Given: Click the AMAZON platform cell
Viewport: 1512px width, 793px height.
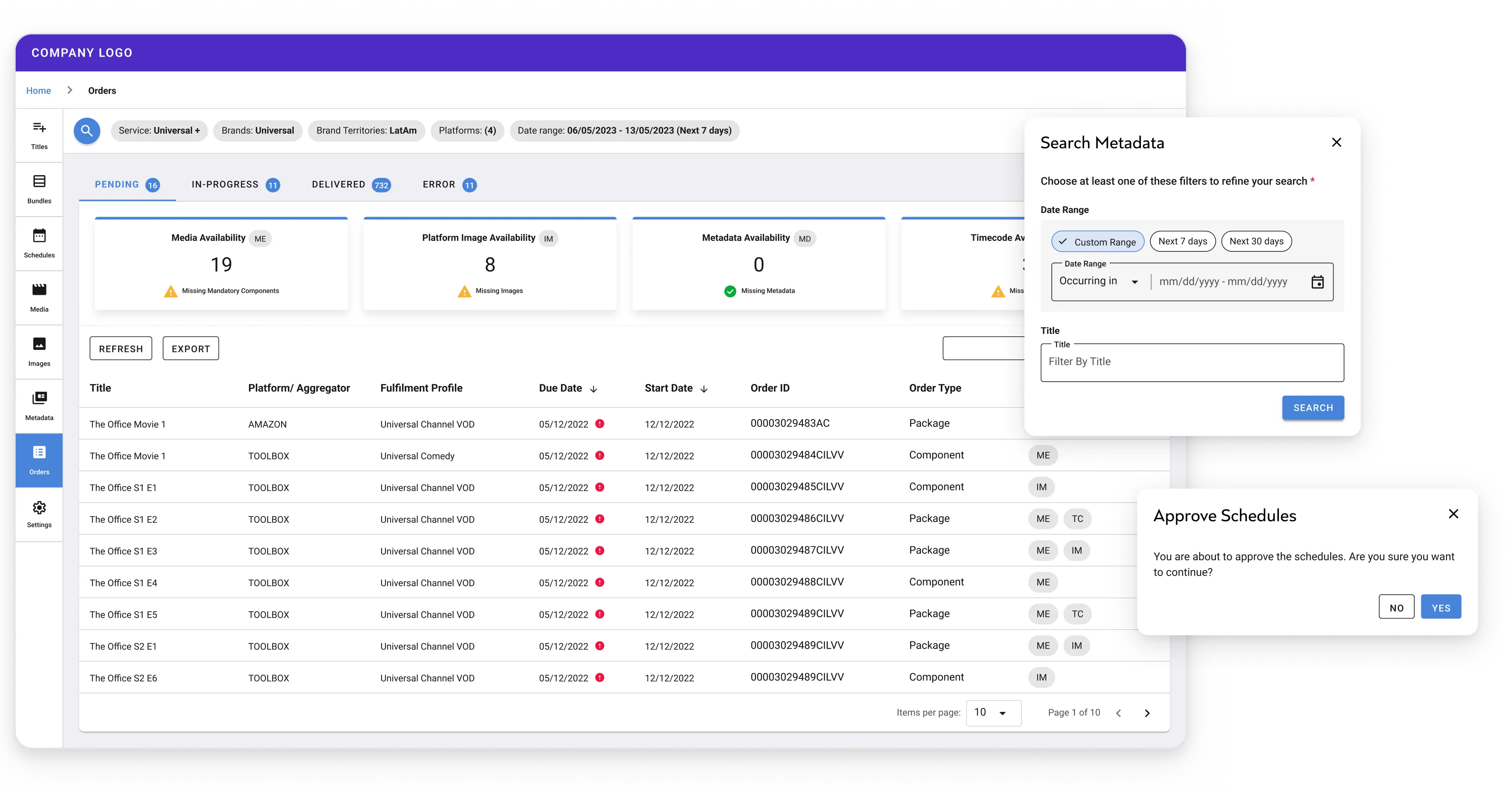Looking at the screenshot, I should tap(267, 424).
